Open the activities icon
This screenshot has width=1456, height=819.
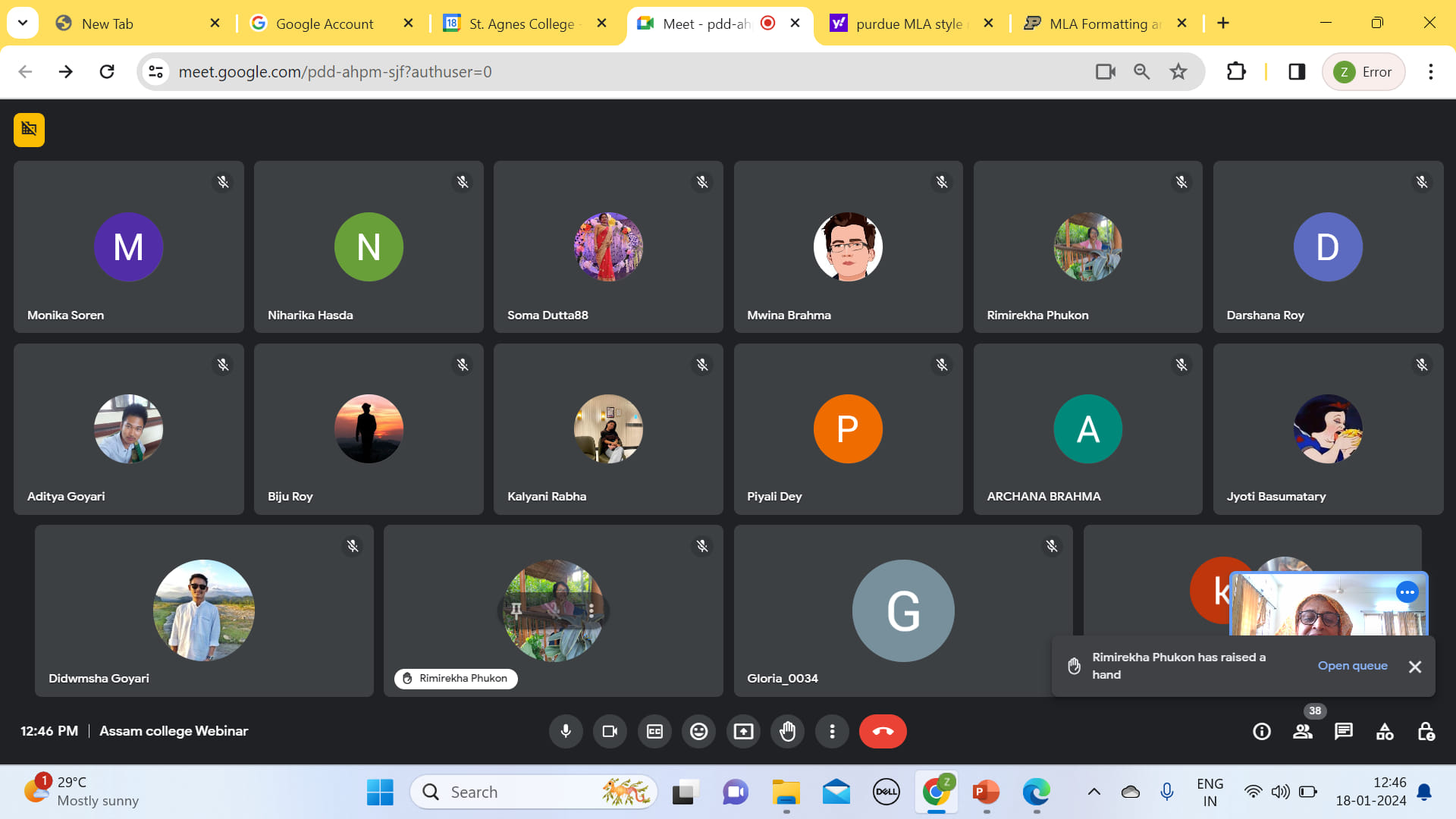pos(1385,731)
